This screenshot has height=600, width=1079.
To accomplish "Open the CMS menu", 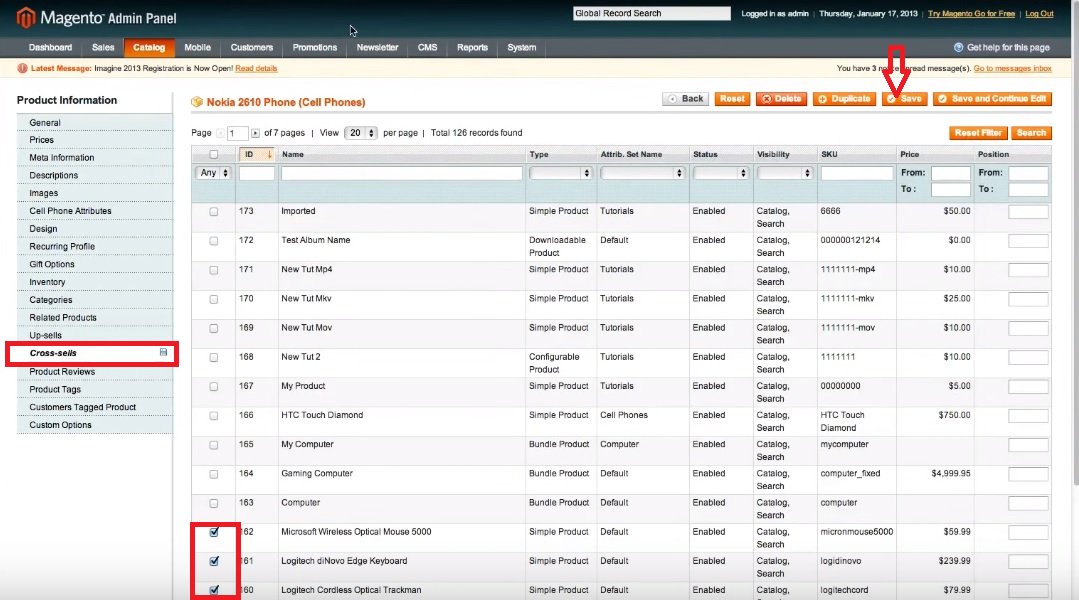I will 427,47.
